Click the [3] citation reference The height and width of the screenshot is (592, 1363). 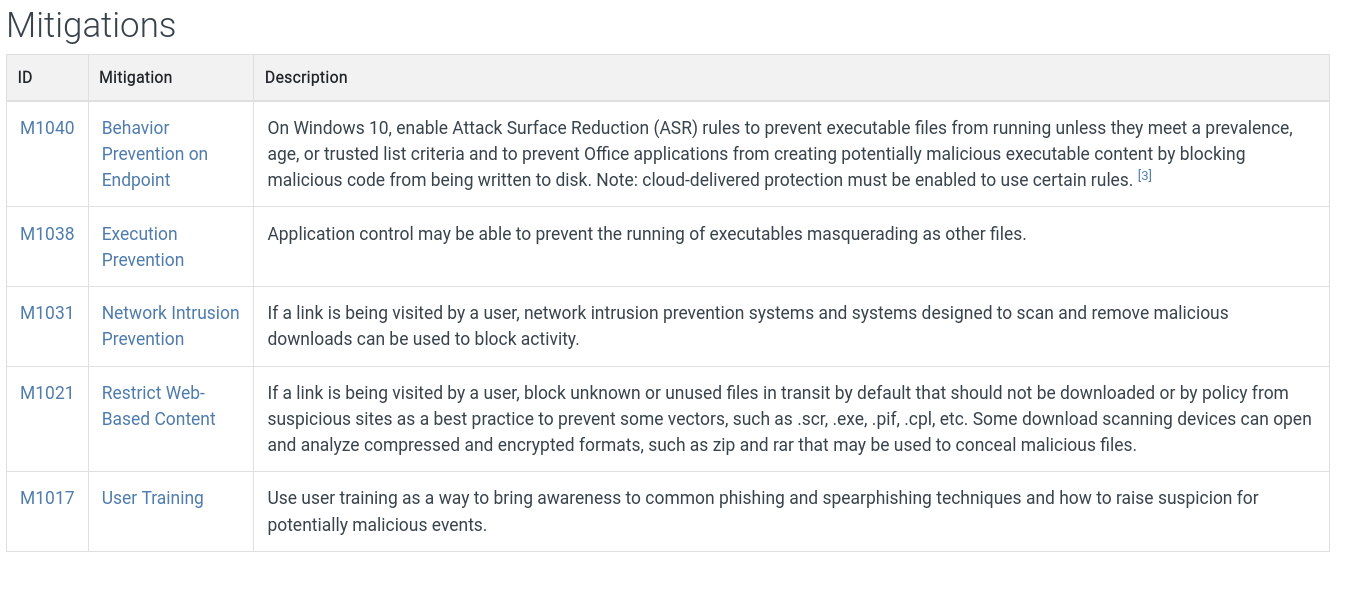(1145, 176)
